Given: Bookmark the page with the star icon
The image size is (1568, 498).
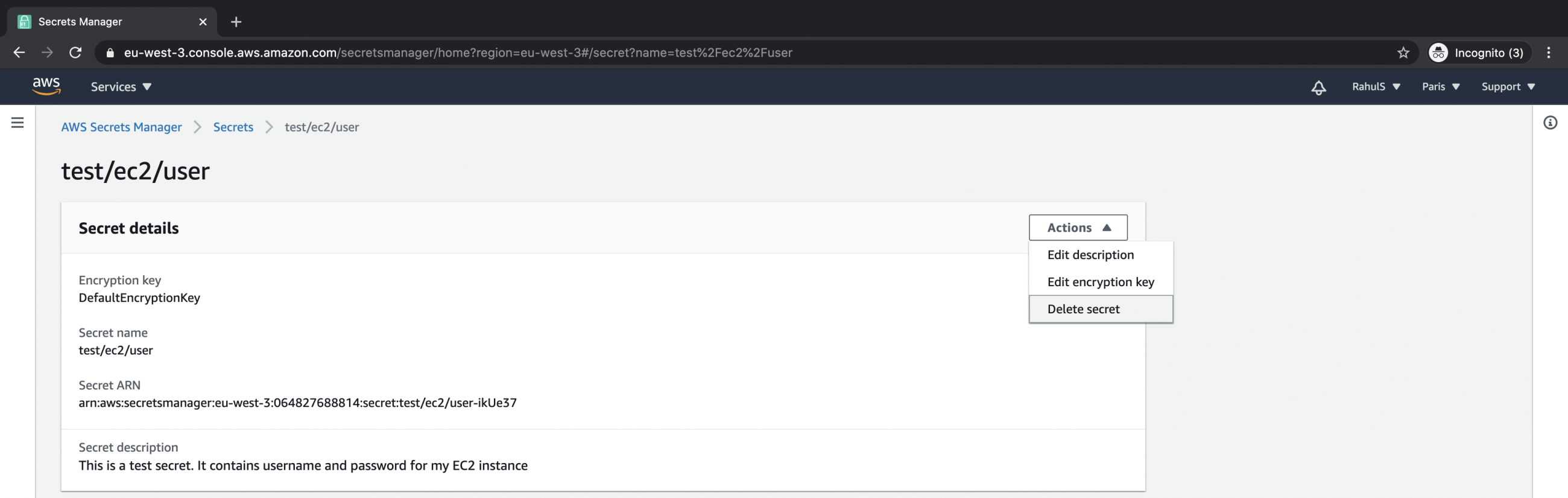Looking at the screenshot, I should click(x=1403, y=53).
